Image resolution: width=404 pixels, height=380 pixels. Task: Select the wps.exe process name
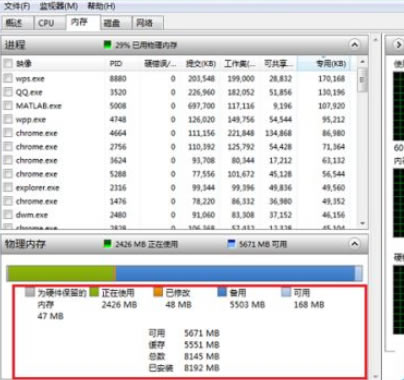pyautogui.click(x=30, y=79)
